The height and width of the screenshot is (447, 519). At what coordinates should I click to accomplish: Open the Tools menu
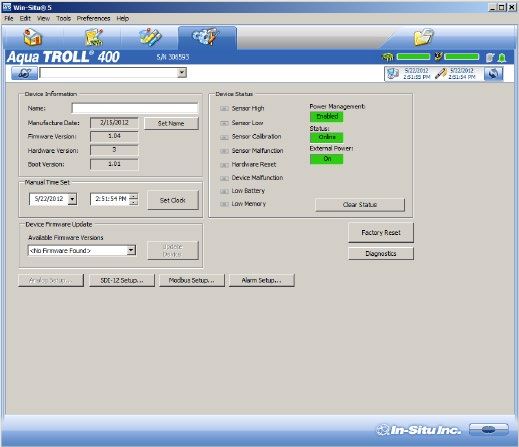pyautogui.click(x=63, y=18)
